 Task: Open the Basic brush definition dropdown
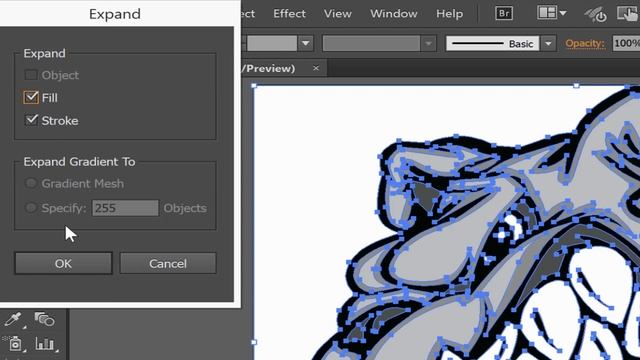click(548, 43)
